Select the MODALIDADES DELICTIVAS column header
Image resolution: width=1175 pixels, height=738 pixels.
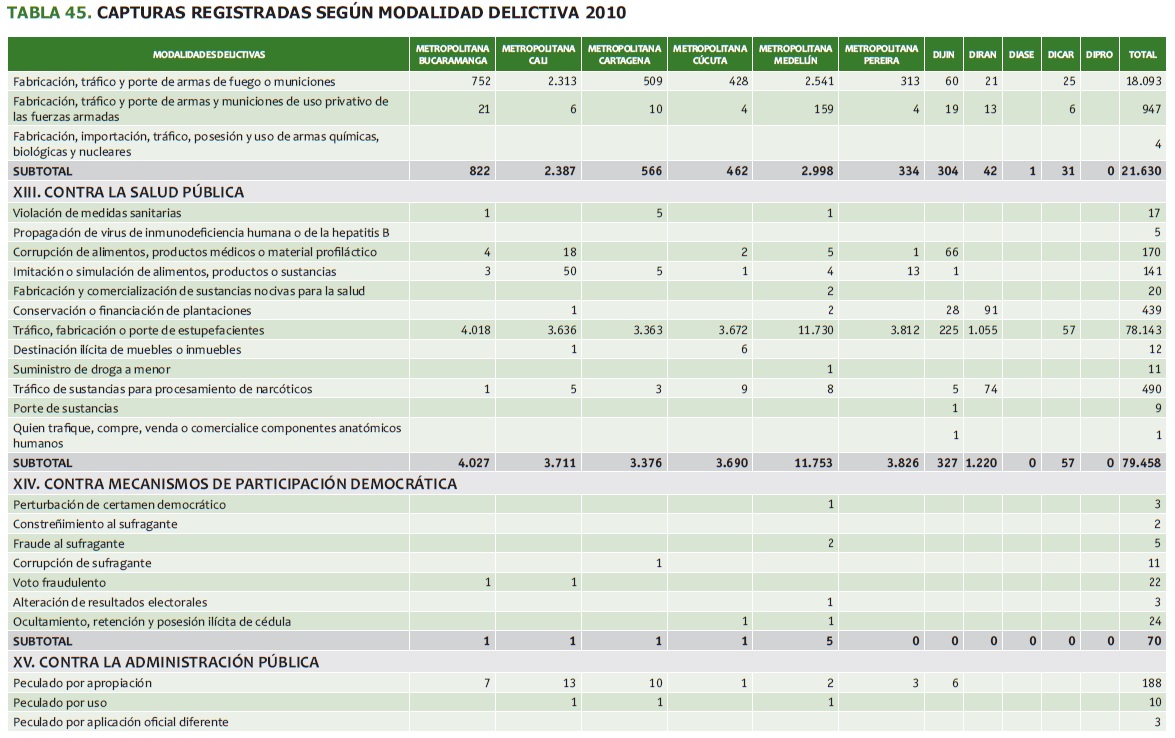coord(209,54)
